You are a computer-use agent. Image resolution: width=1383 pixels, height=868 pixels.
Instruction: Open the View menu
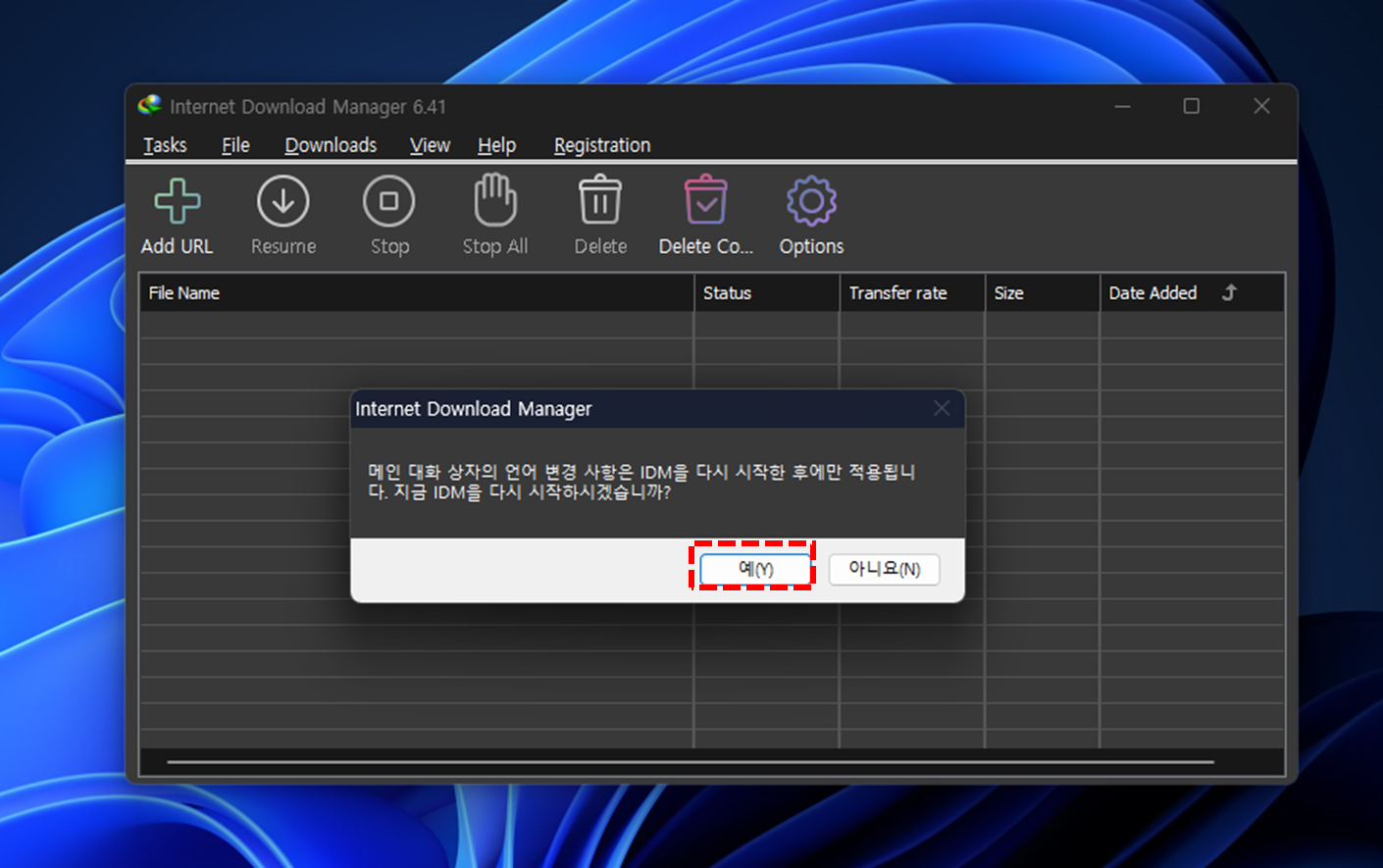(x=430, y=145)
